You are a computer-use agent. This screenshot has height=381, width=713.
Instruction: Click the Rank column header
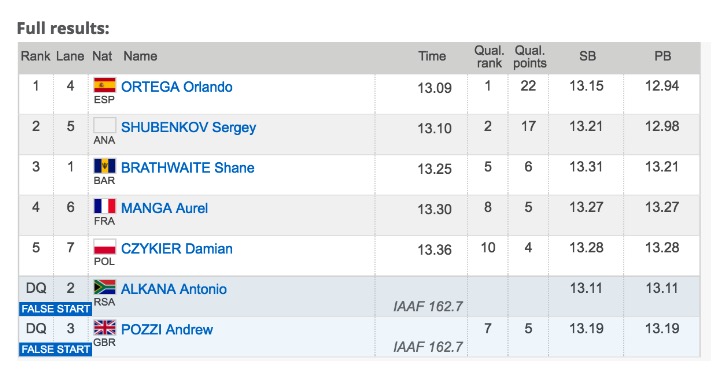tap(35, 56)
